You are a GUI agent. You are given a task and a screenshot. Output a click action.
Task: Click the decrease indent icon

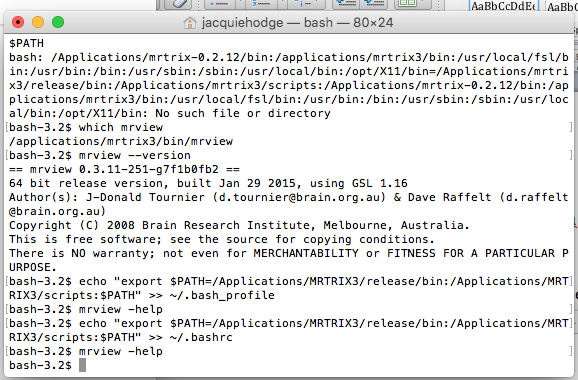346,3
